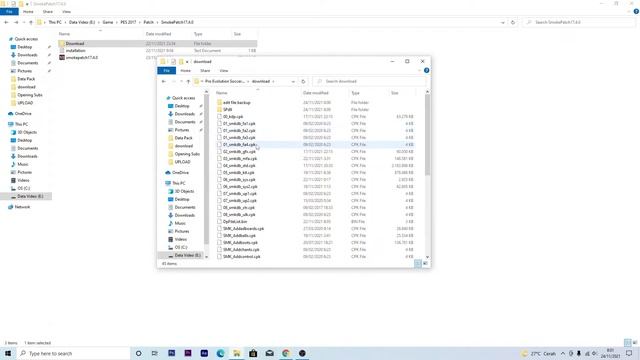640x360 pixels.
Task: Open Music in download window sidebar
Action: (180, 223)
